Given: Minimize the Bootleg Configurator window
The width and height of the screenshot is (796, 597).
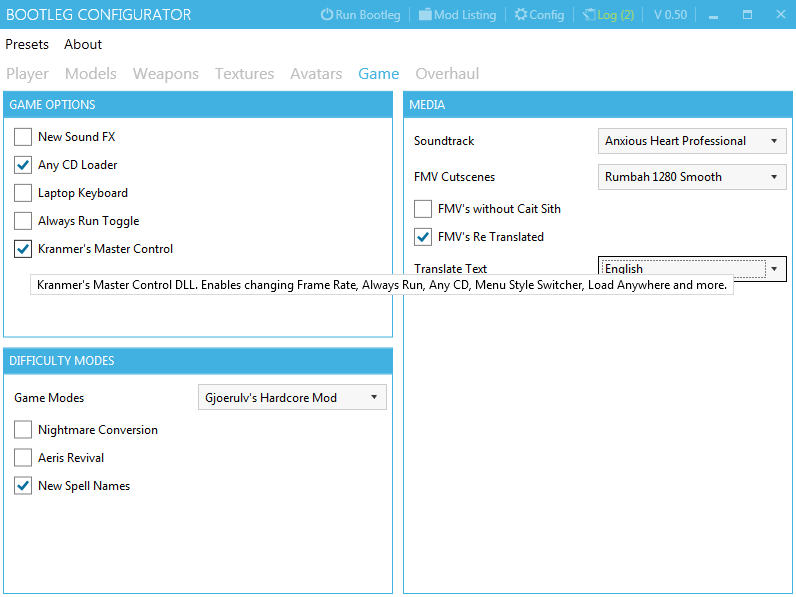Looking at the screenshot, I should (x=713, y=15).
